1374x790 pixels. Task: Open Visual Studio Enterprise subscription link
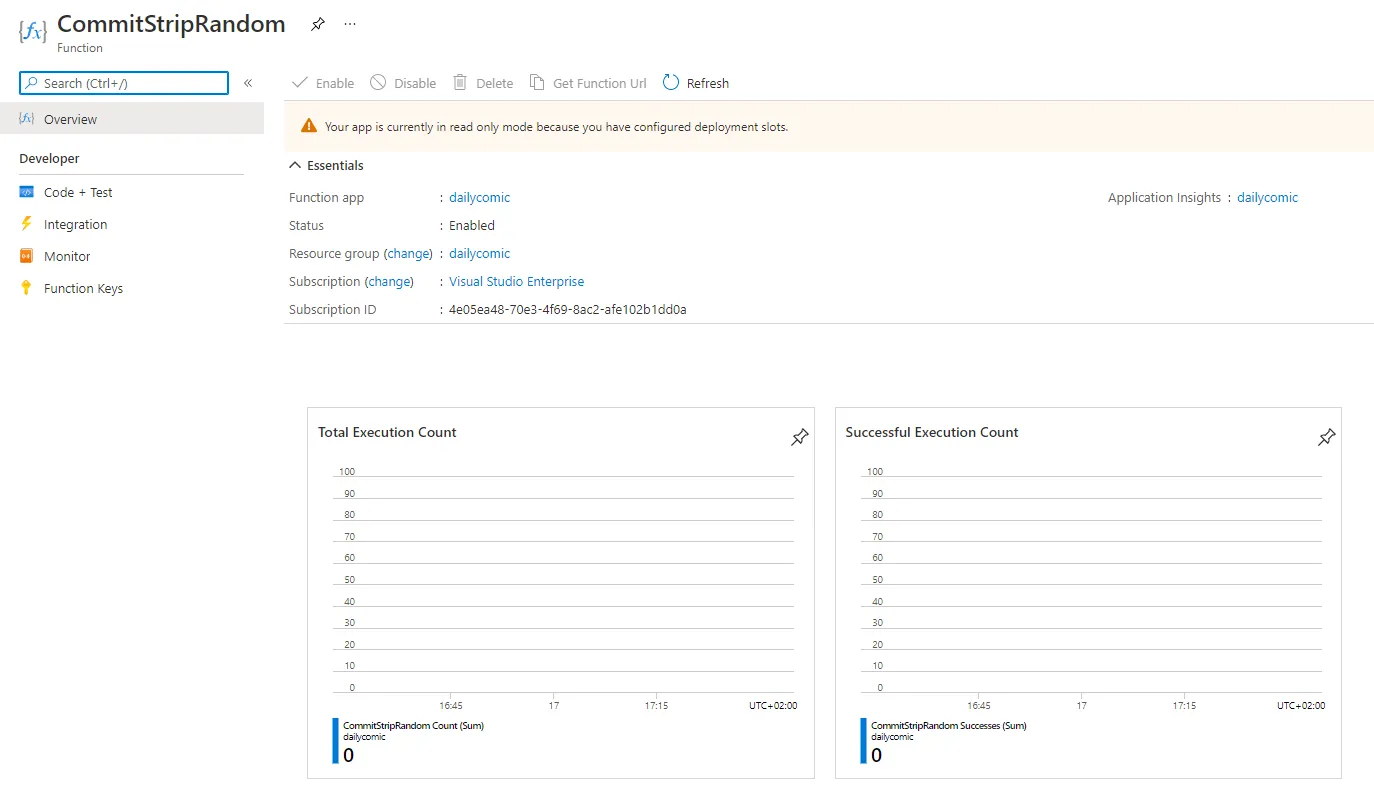(516, 281)
